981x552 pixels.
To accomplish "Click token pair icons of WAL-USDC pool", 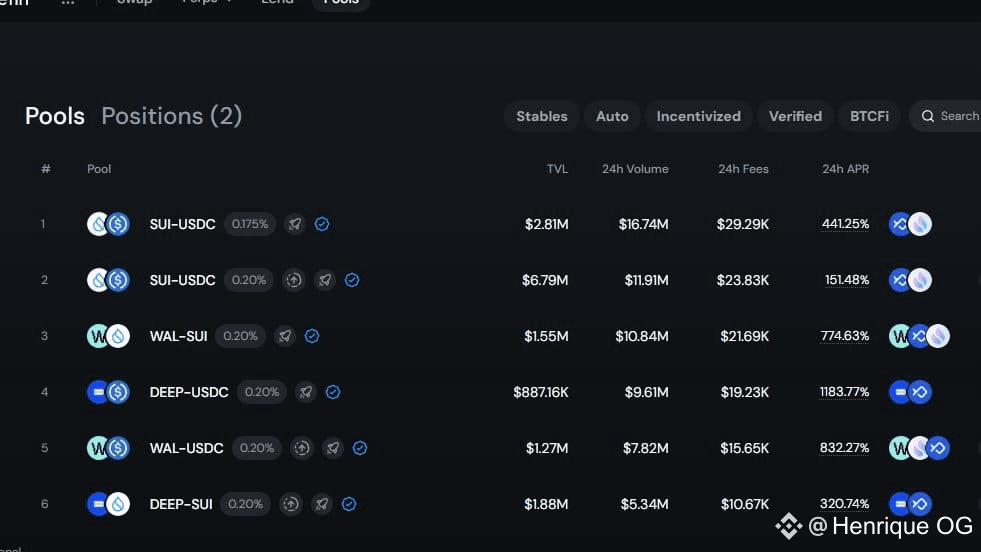I will (x=108, y=448).
